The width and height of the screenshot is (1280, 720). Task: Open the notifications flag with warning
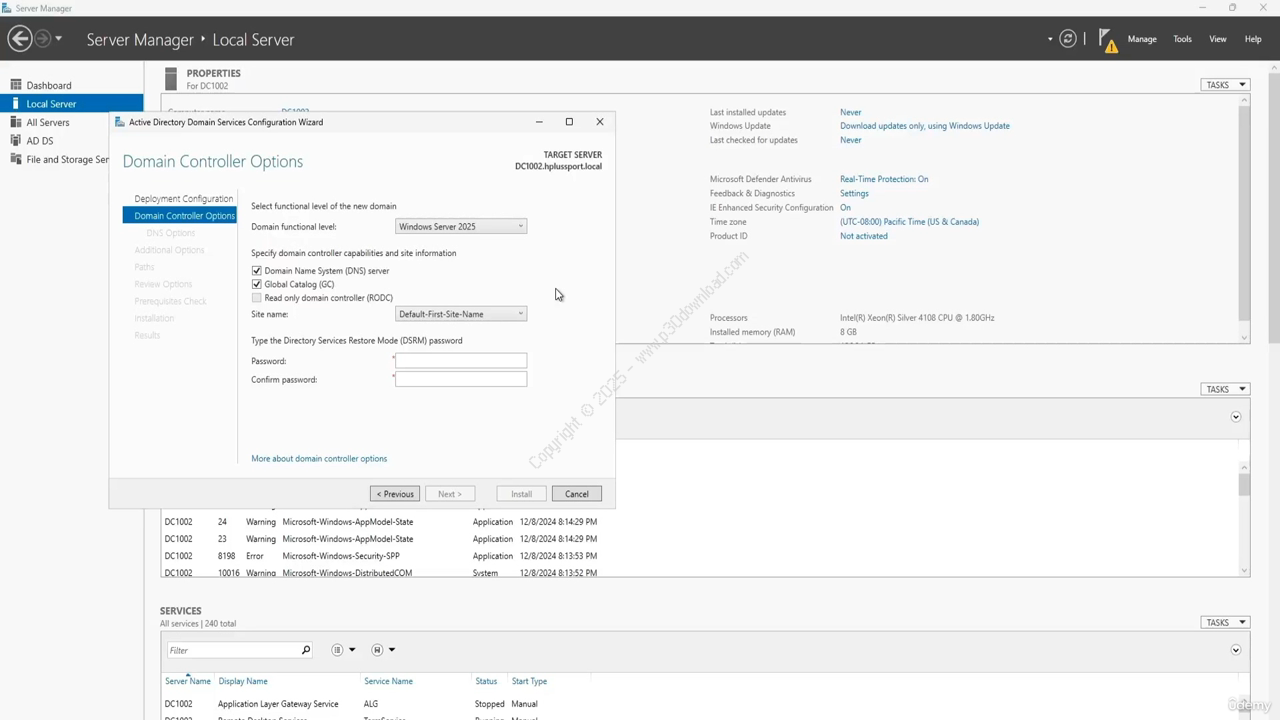[x=1108, y=40]
